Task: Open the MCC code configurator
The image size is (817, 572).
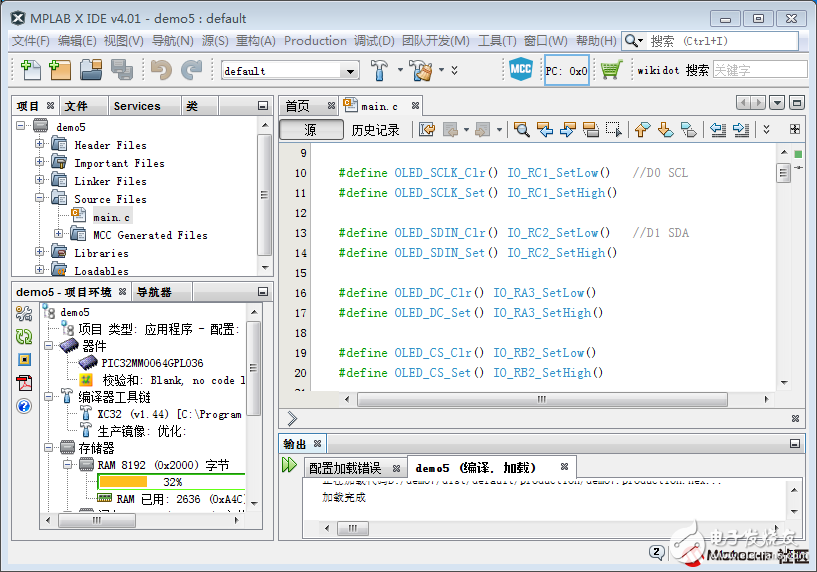Action: pos(520,70)
